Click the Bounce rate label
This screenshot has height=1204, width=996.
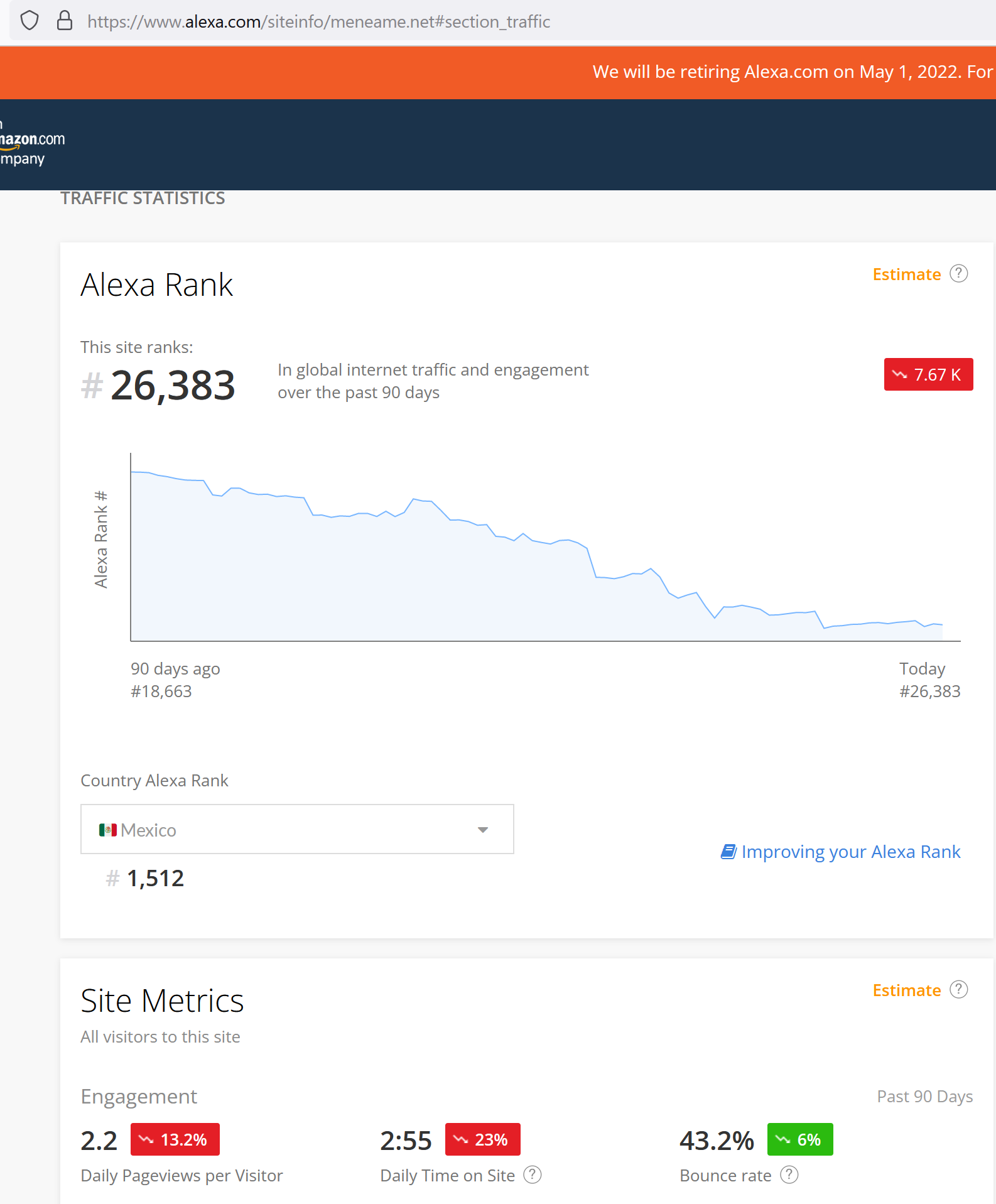tap(725, 1176)
